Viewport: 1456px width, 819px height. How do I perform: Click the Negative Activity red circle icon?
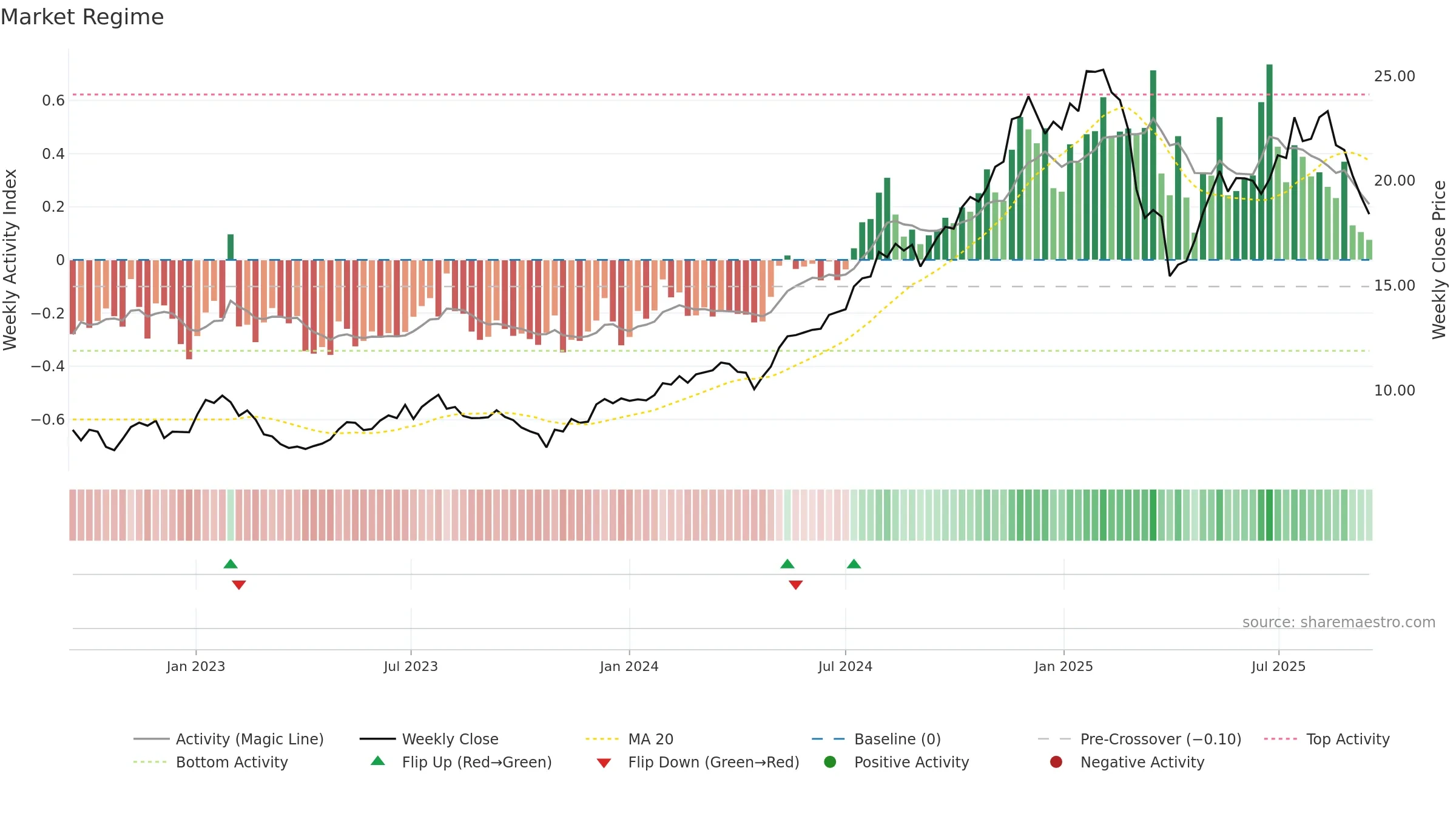coord(1056,761)
